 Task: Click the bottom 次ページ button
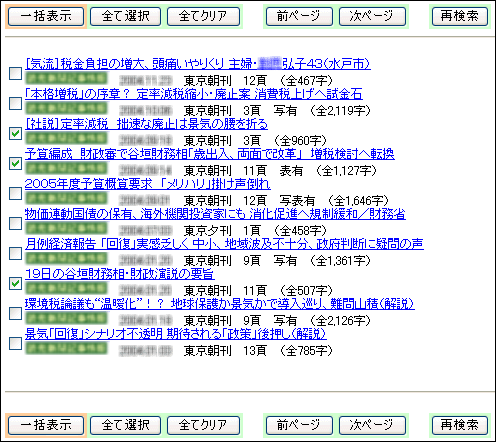click(372, 425)
